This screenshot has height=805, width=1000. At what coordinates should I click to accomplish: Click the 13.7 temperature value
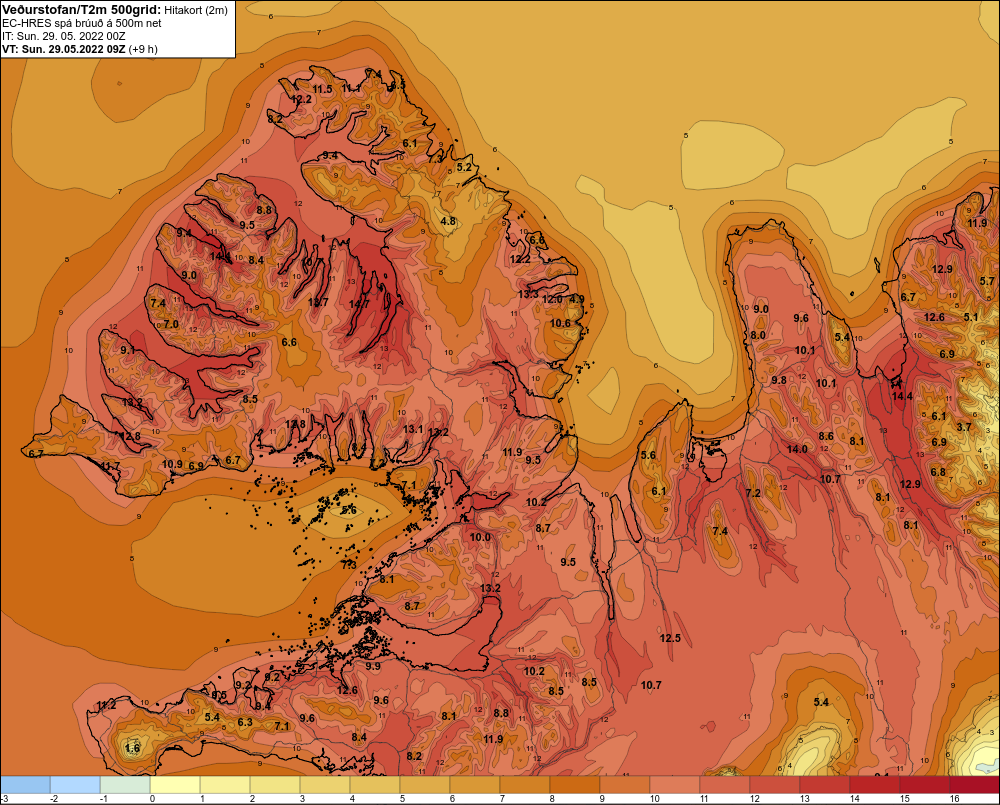[318, 302]
